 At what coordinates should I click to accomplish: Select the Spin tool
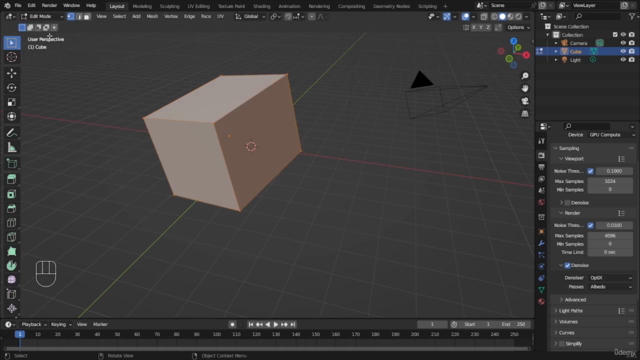[x=11, y=266]
